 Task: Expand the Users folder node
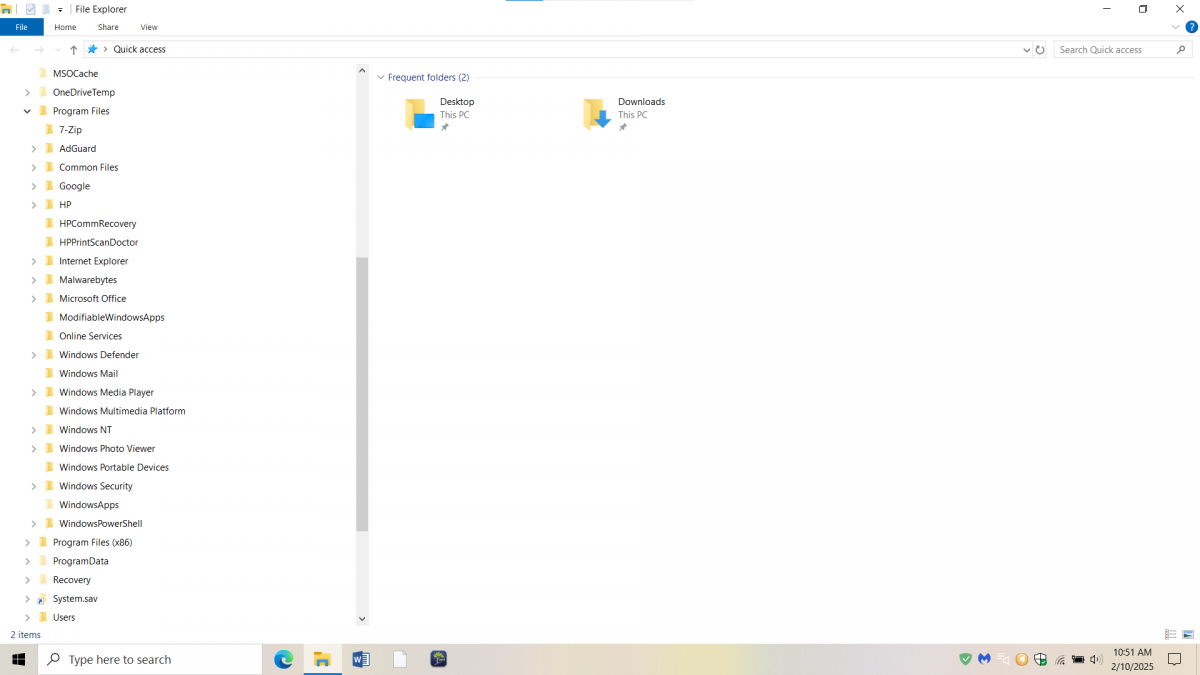pyautogui.click(x=27, y=617)
